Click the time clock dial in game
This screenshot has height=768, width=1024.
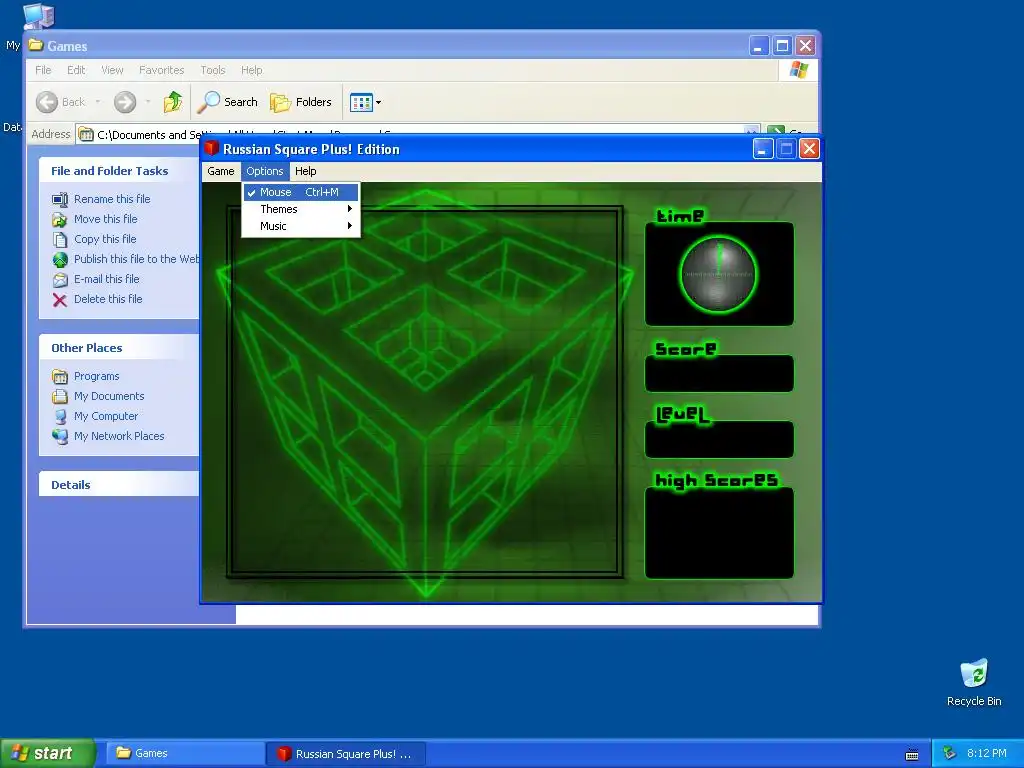point(718,274)
